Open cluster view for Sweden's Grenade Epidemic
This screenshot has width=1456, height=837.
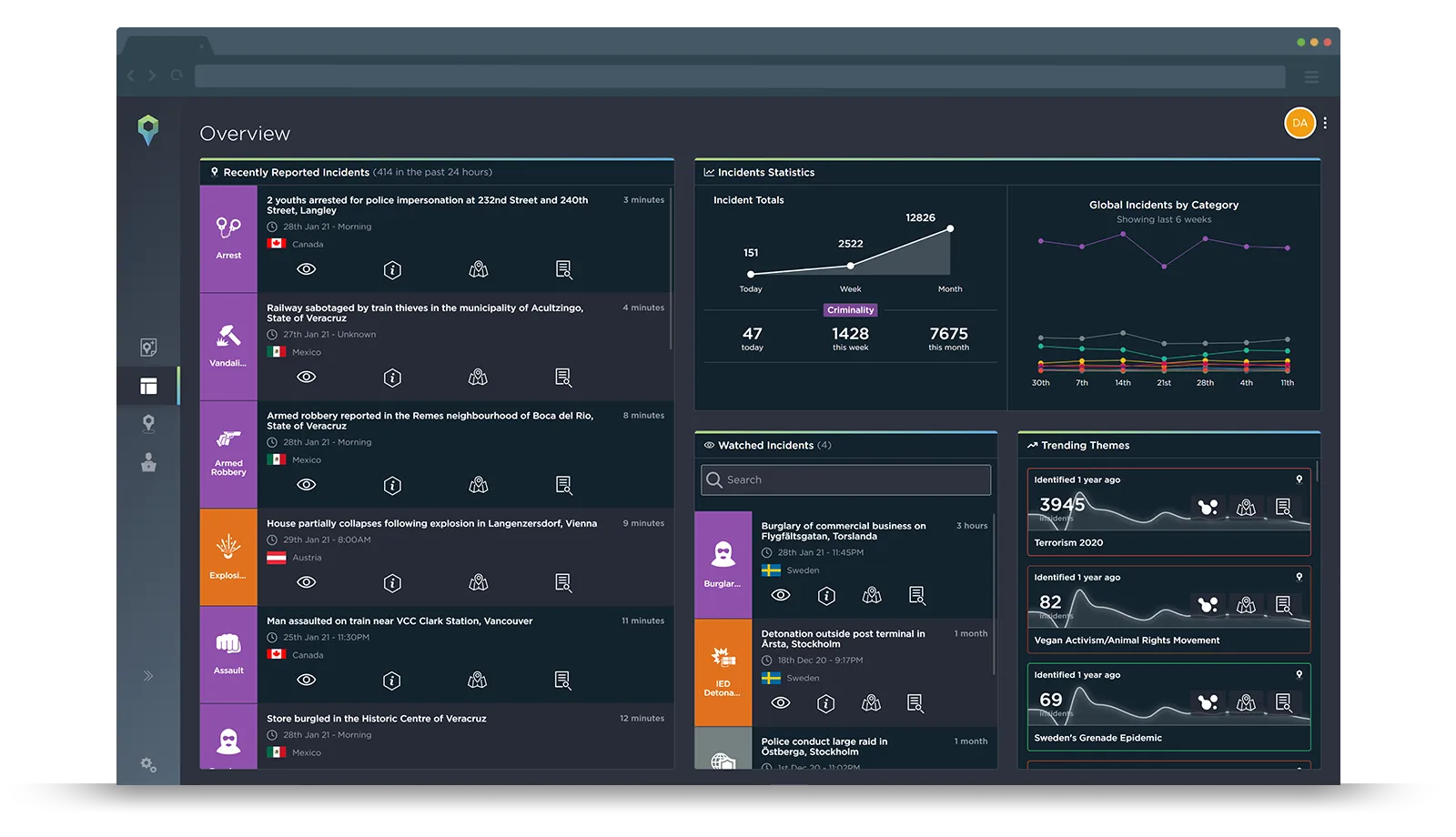[1208, 701]
